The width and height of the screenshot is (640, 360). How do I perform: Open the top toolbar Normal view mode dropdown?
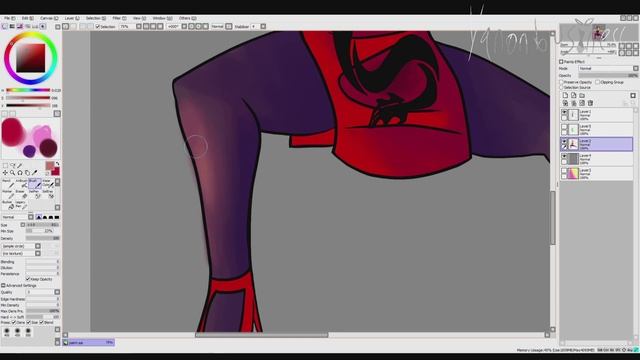tap(222, 27)
